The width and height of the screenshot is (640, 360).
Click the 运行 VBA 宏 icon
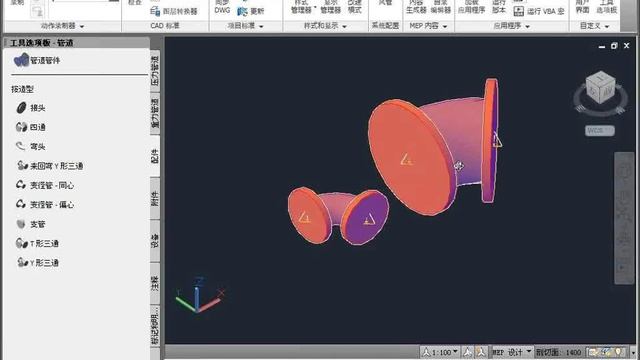coord(518,11)
